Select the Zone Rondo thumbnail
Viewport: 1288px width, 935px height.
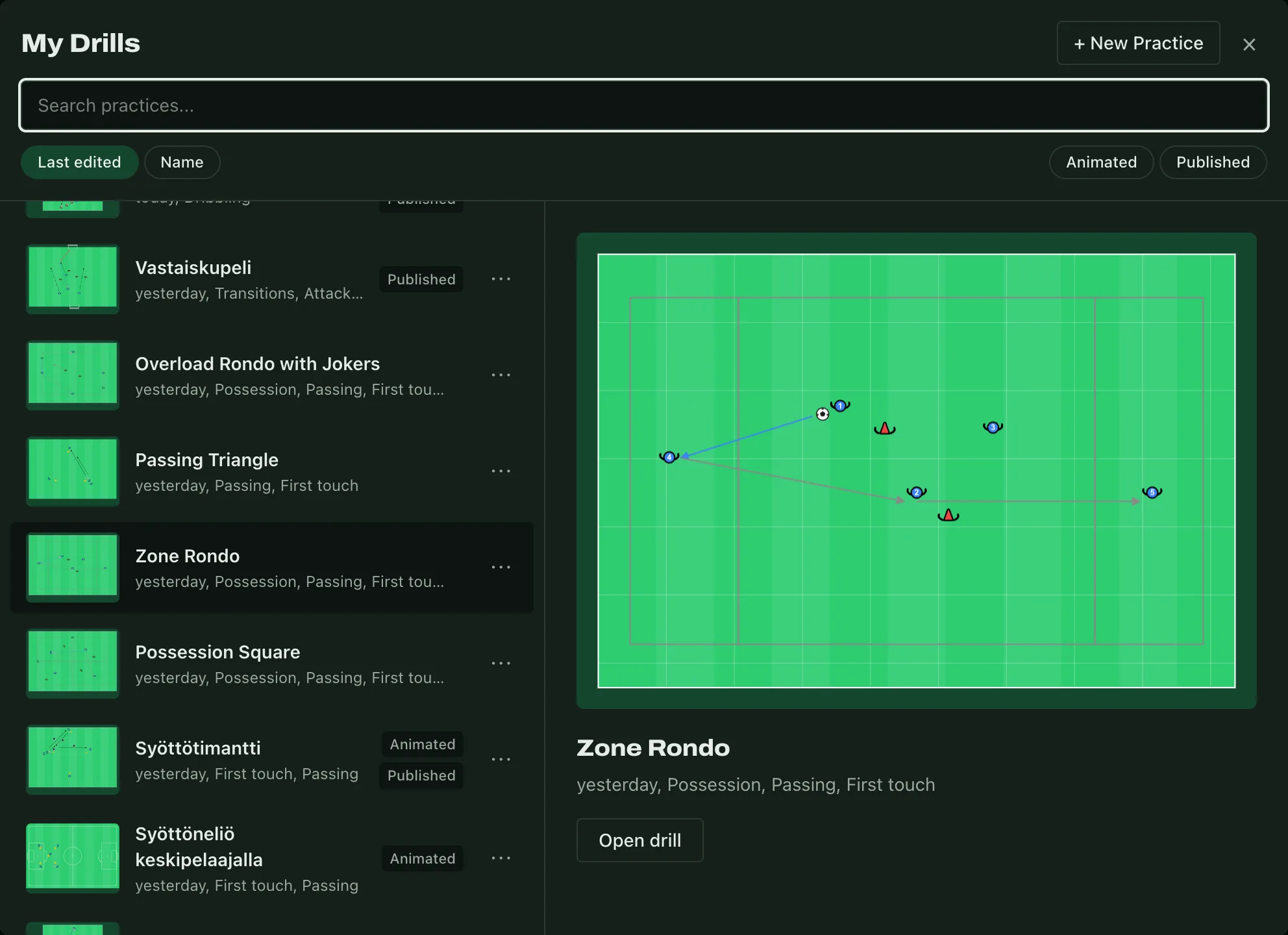coord(73,567)
